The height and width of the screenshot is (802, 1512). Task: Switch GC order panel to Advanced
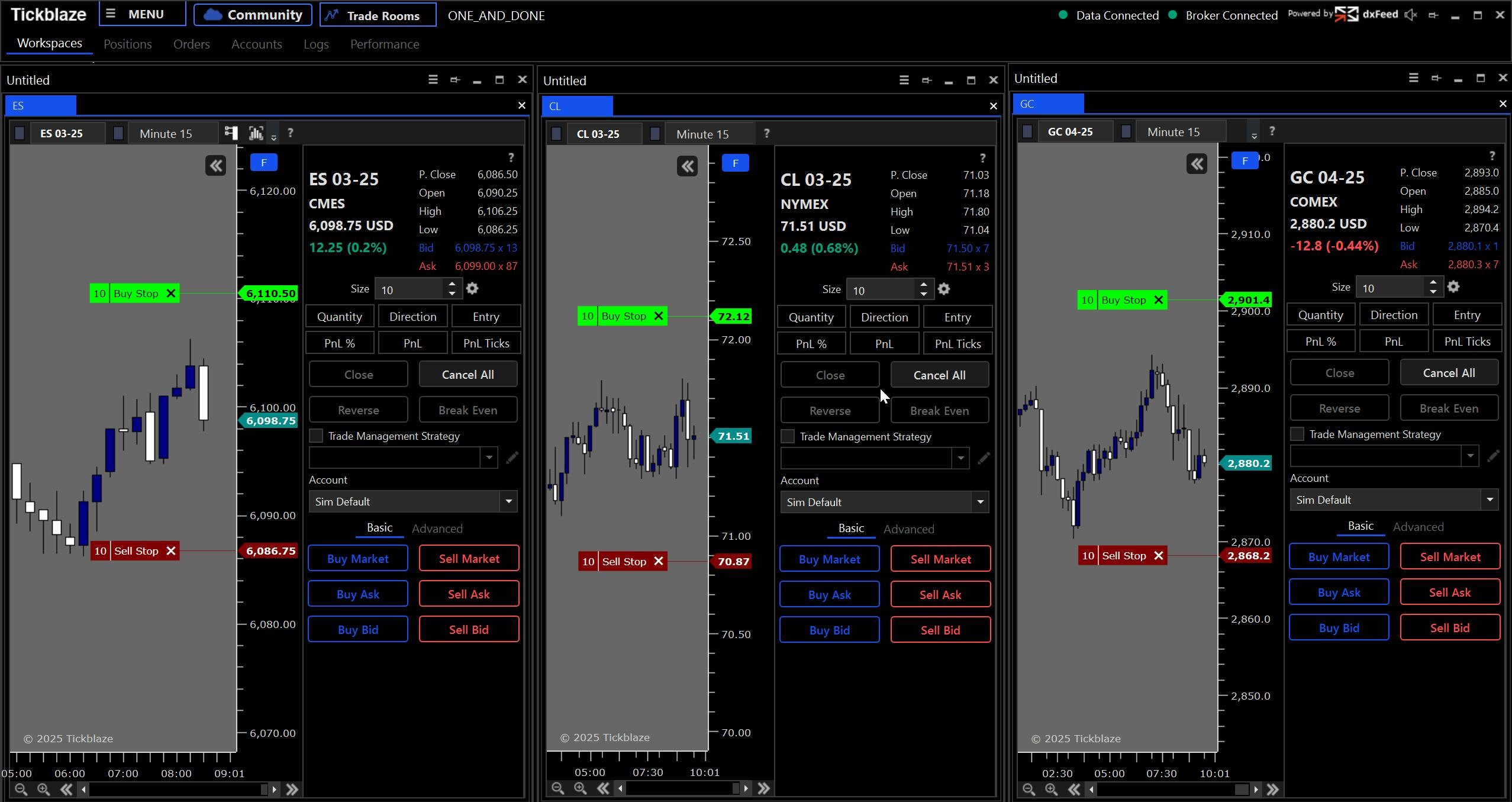click(x=1418, y=527)
